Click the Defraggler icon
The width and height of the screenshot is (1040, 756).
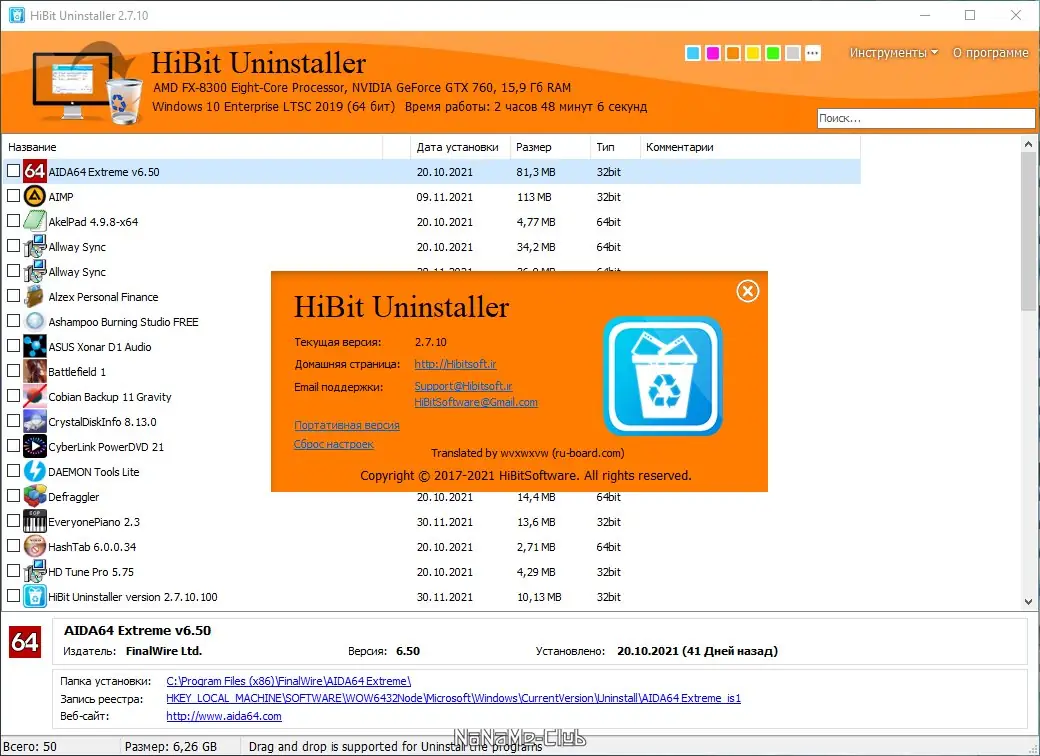coord(34,497)
